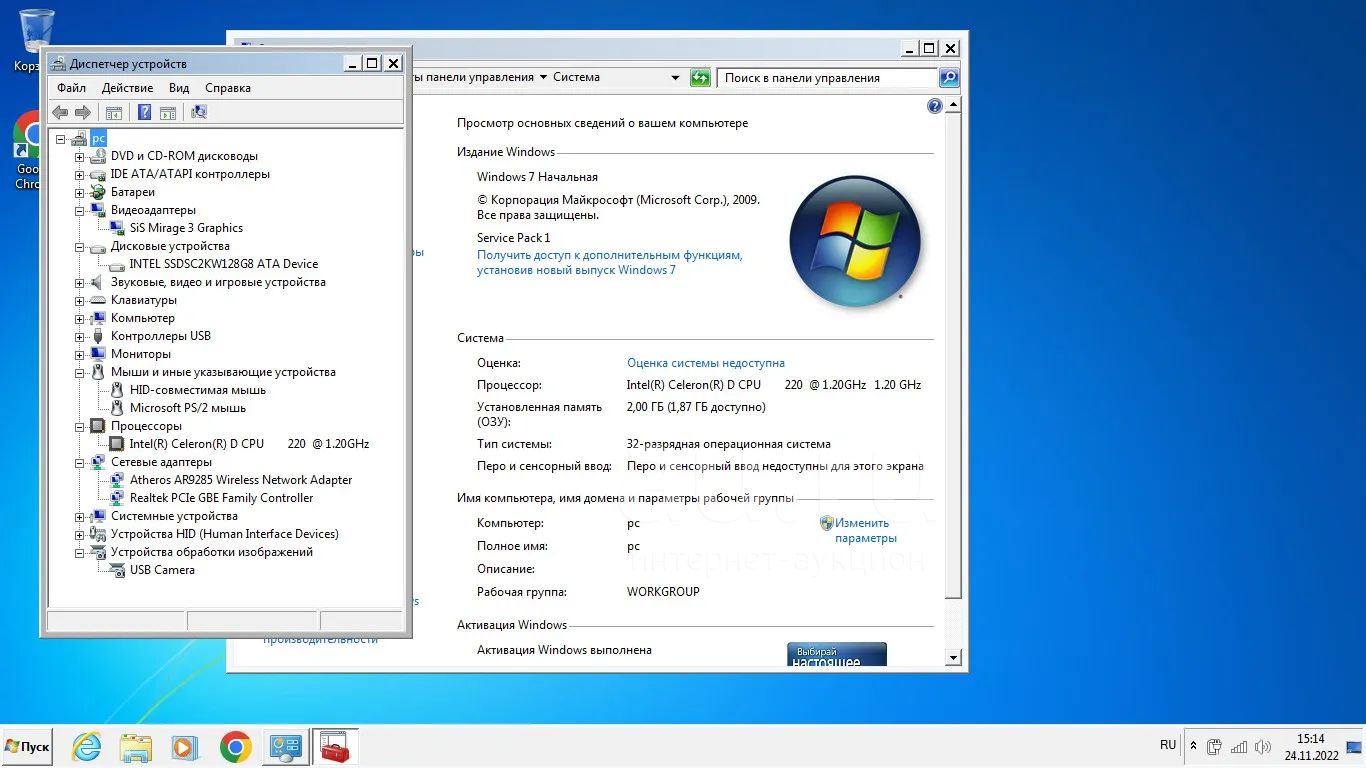The width and height of the screenshot is (1366, 768).
Task: Collapse the Сетевые адаптеры node
Action: point(80,462)
